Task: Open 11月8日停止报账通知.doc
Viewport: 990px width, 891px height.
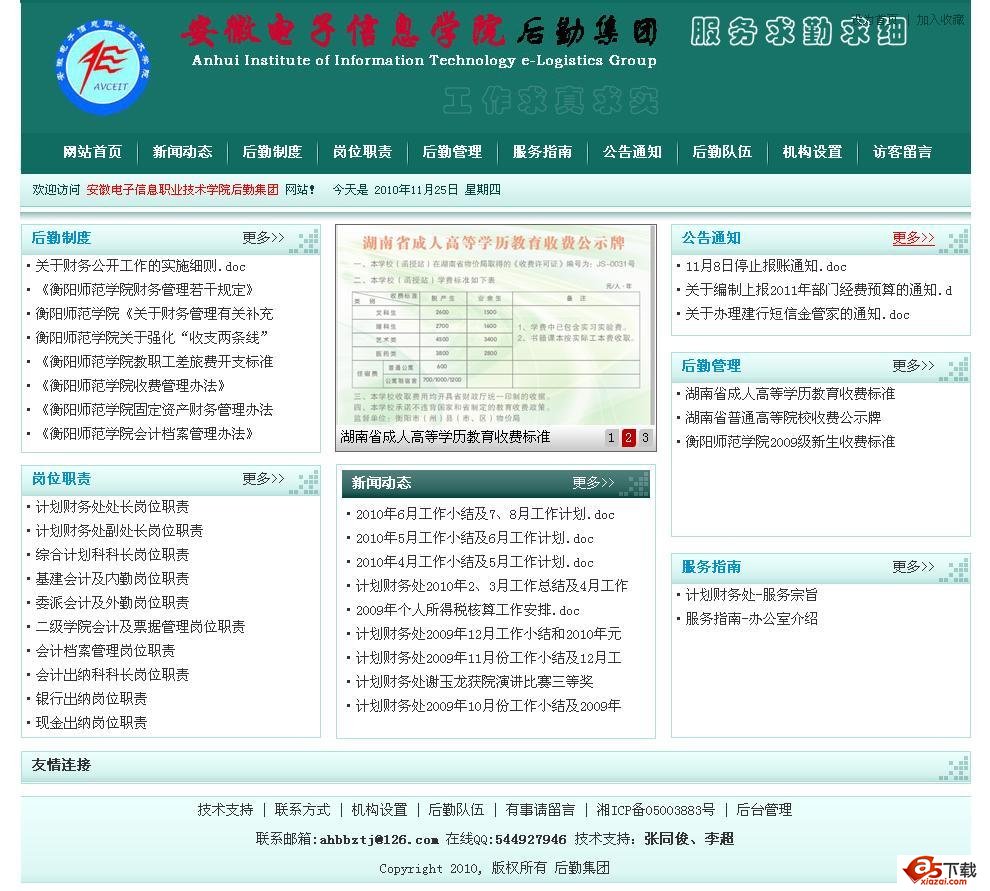Action: point(766,266)
